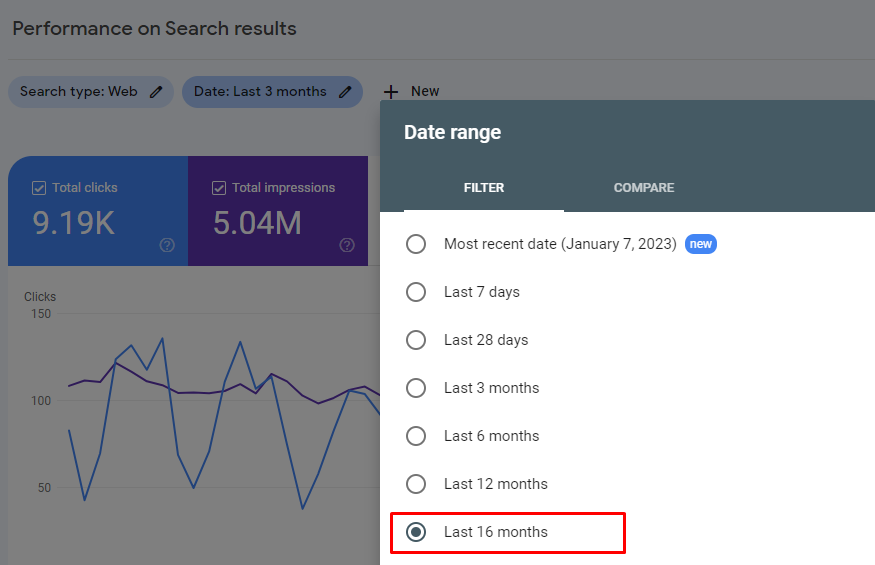Click the blue 'new' badge
The width and height of the screenshot is (875, 565).
pyautogui.click(x=701, y=244)
